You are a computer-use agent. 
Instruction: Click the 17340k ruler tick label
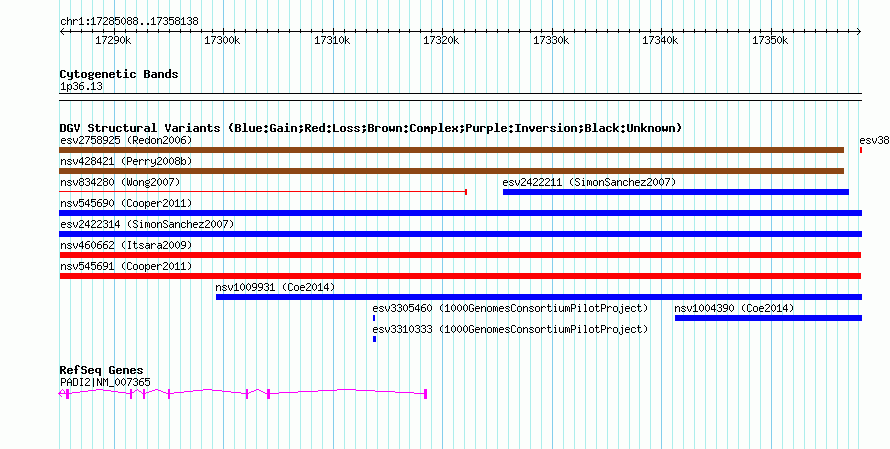[x=660, y=40]
